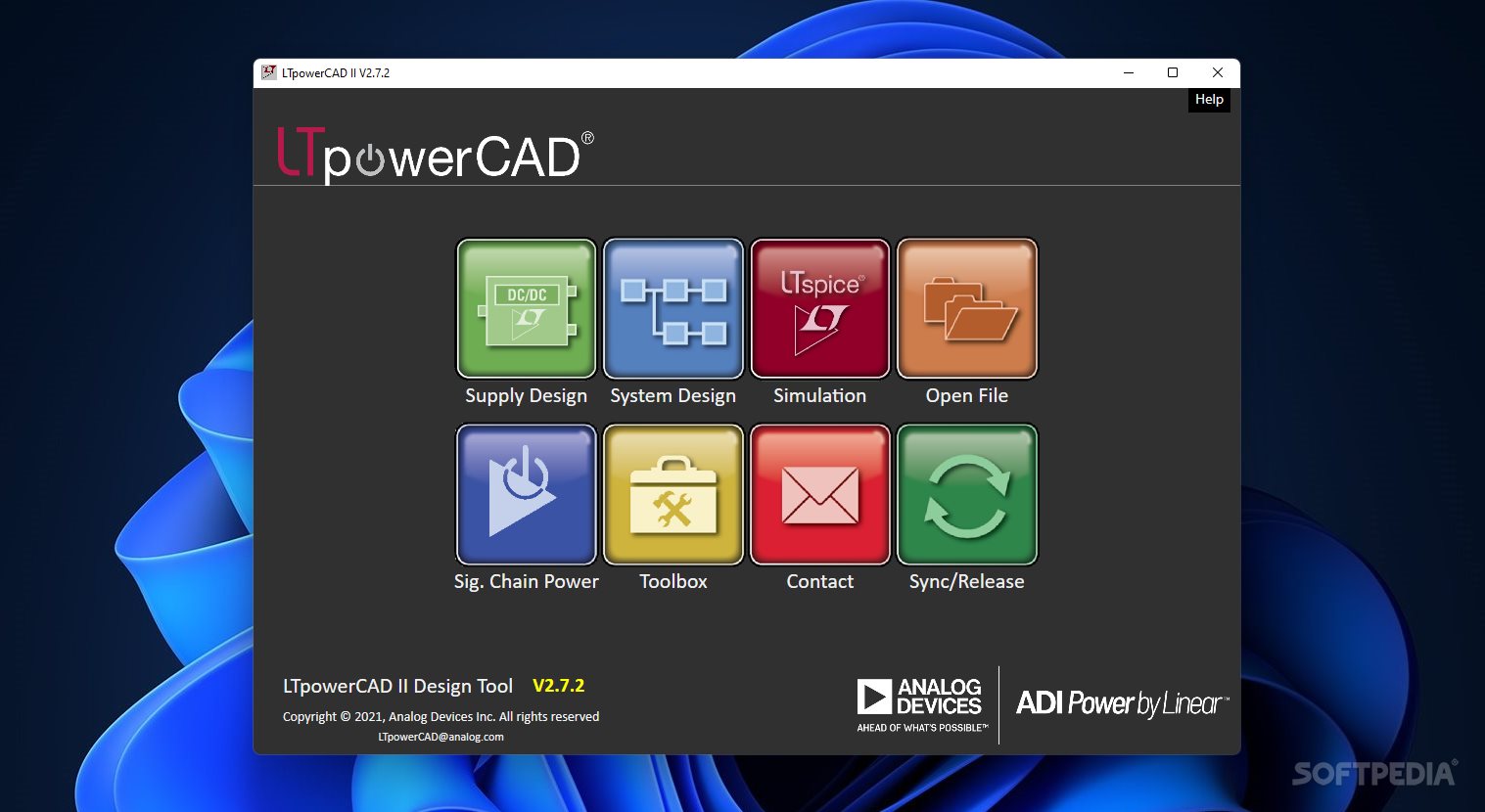Screen dimensions: 1485x812
Task: Minimize the LTpowerCAD II window
Action: [1129, 72]
